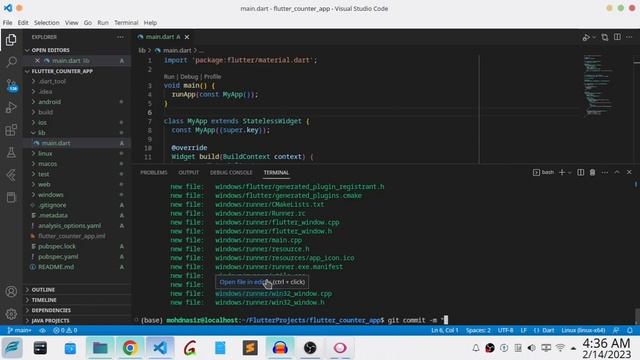Click errors and warnings count in status bar
640x360 pixels.
tap(65, 330)
